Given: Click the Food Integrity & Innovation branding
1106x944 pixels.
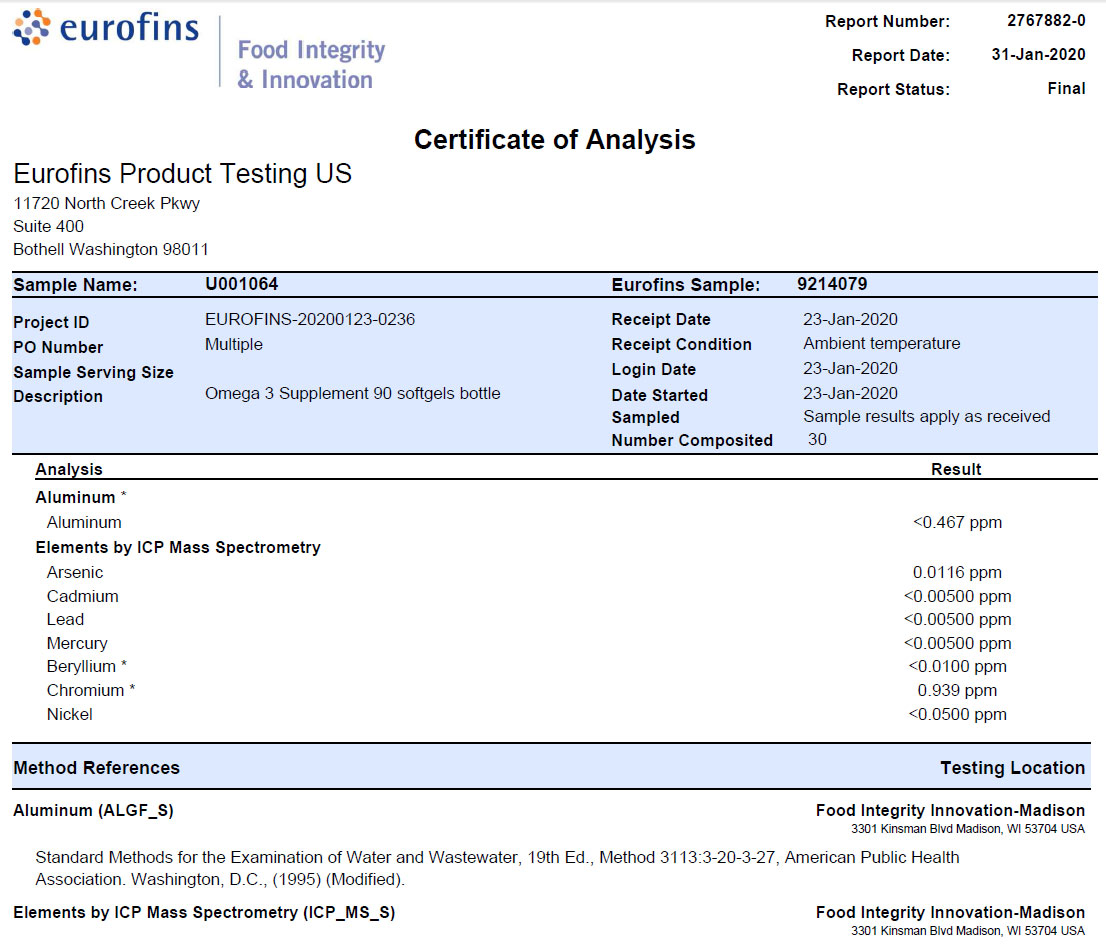Looking at the screenshot, I should pos(310,64).
